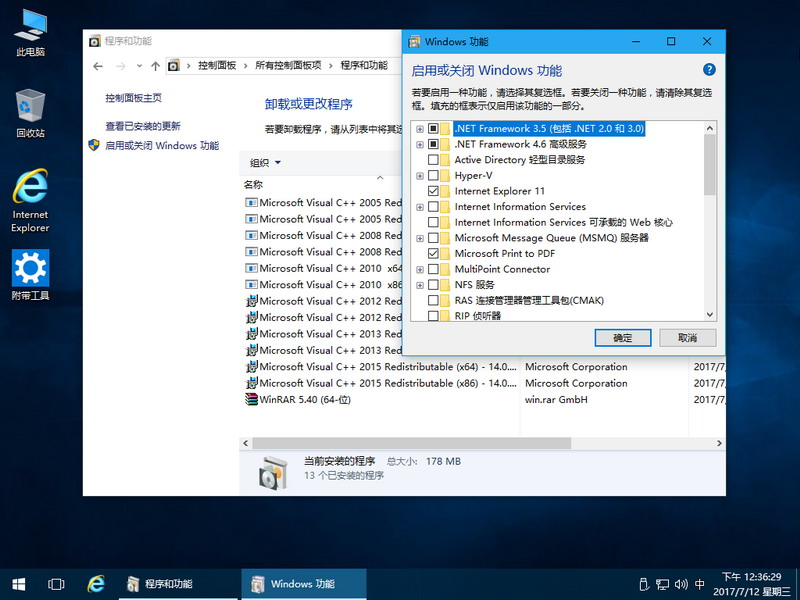
Task: Open 控制面板主页 link
Action: click(x=134, y=98)
